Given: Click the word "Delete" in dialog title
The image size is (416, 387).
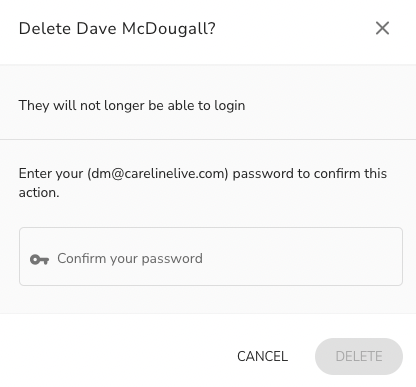Looking at the screenshot, I should coord(45,28).
